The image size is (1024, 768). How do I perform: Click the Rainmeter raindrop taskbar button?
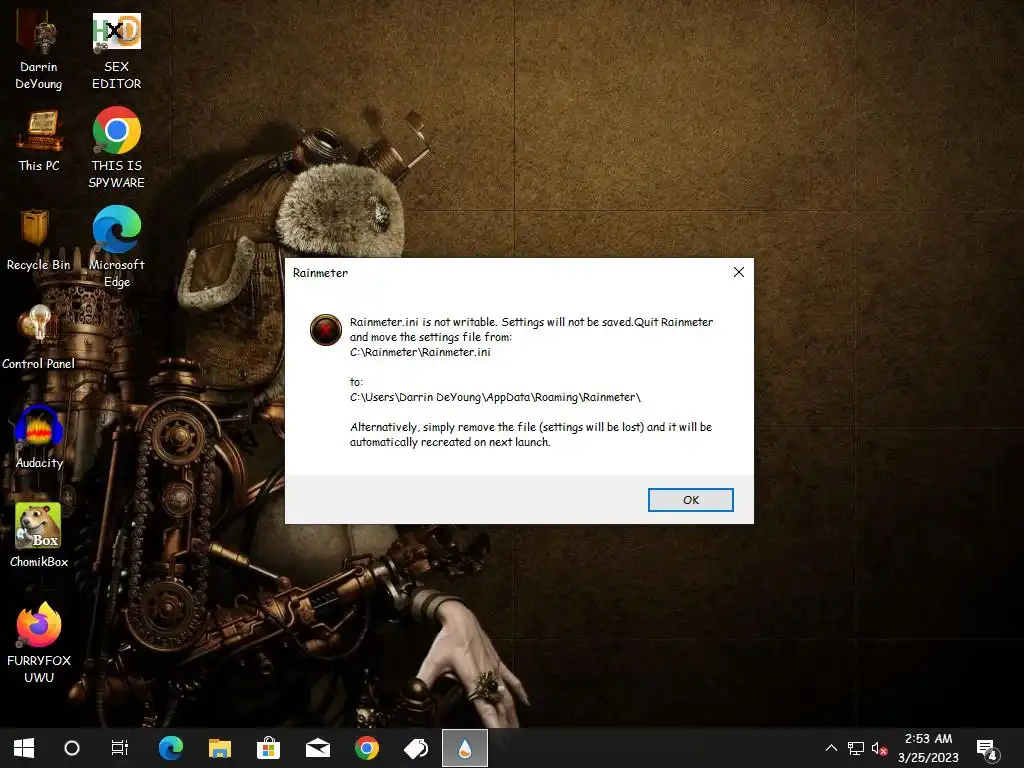[464, 748]
